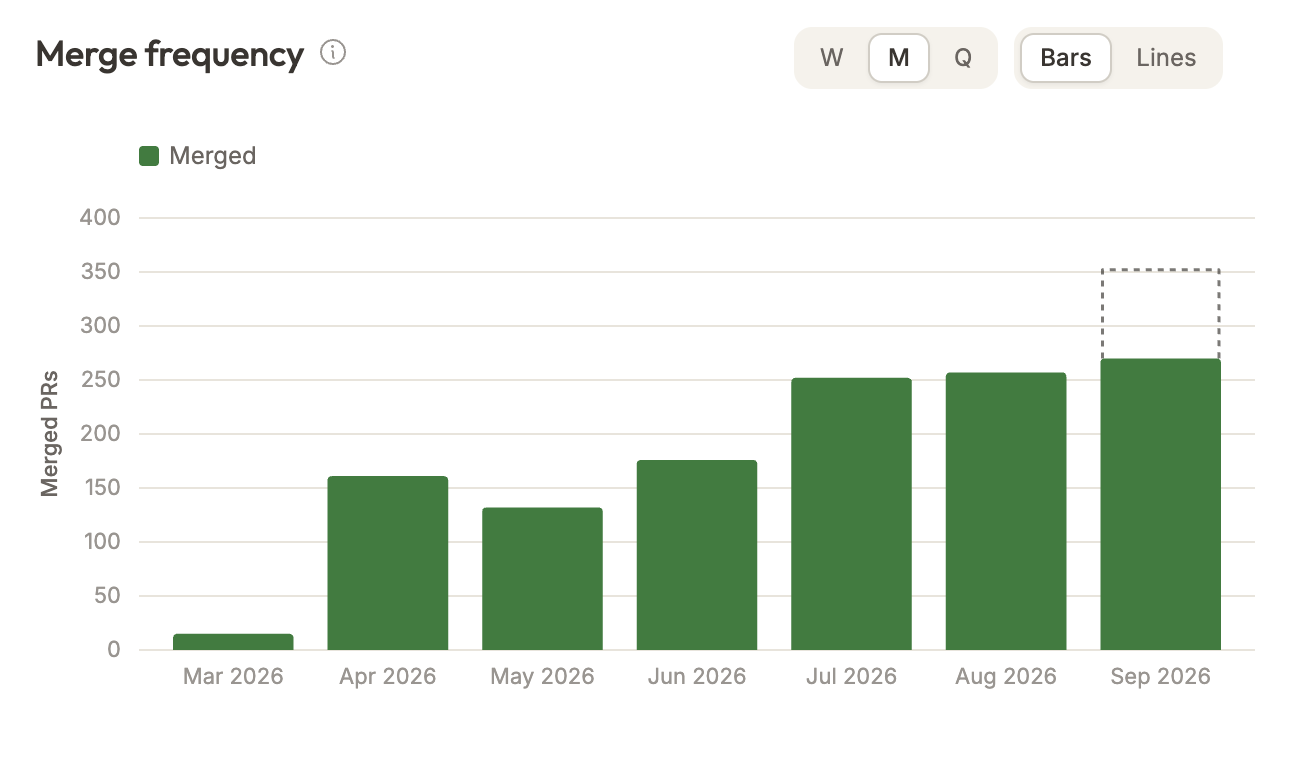This screenshot has width=1314, height=760.
Task: Click the 200 y-axis value
Action: point(99,434)
